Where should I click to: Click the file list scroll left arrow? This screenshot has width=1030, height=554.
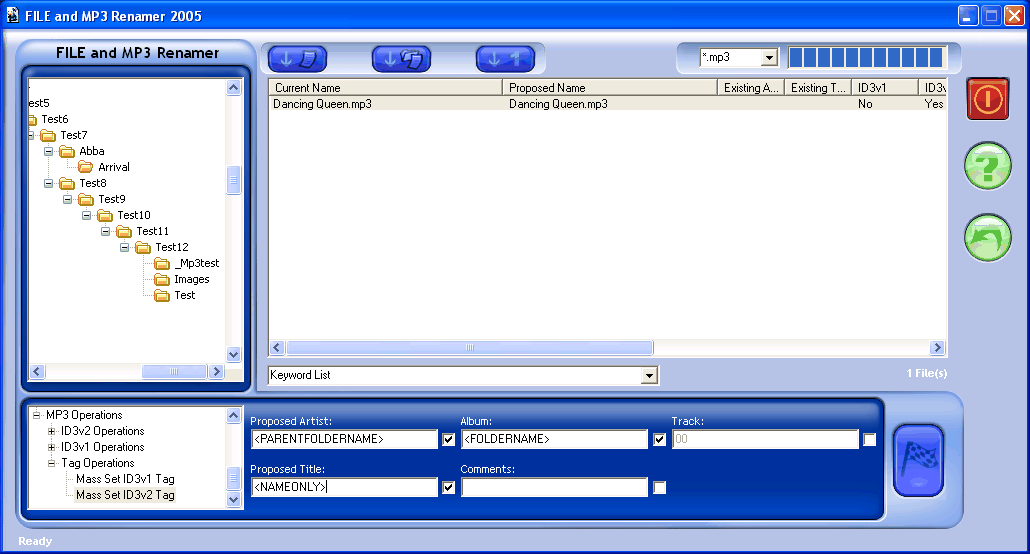(x=277, y=348)
